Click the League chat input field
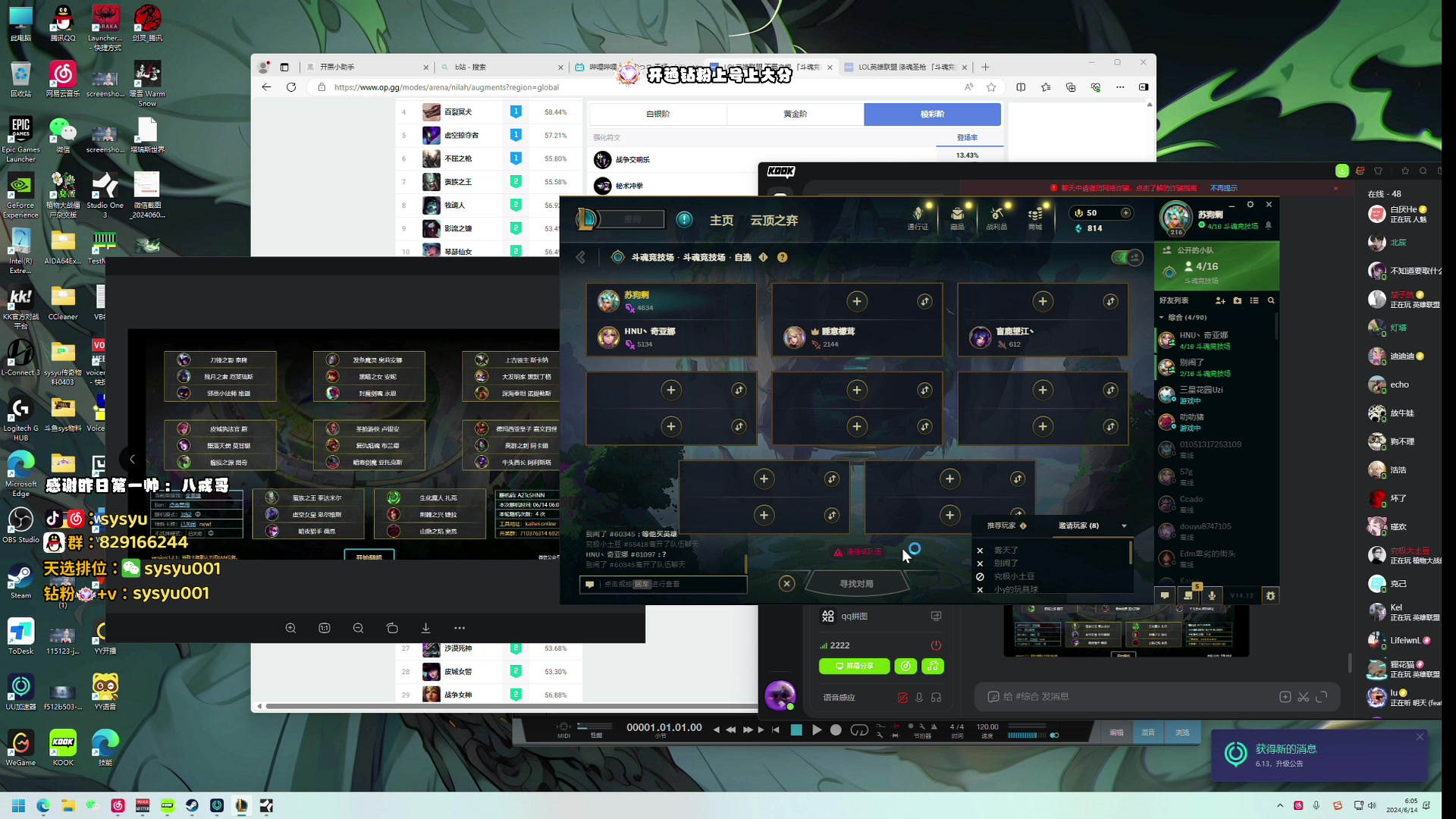This screenshot has width=1456, height=819. tap(664, 584)
